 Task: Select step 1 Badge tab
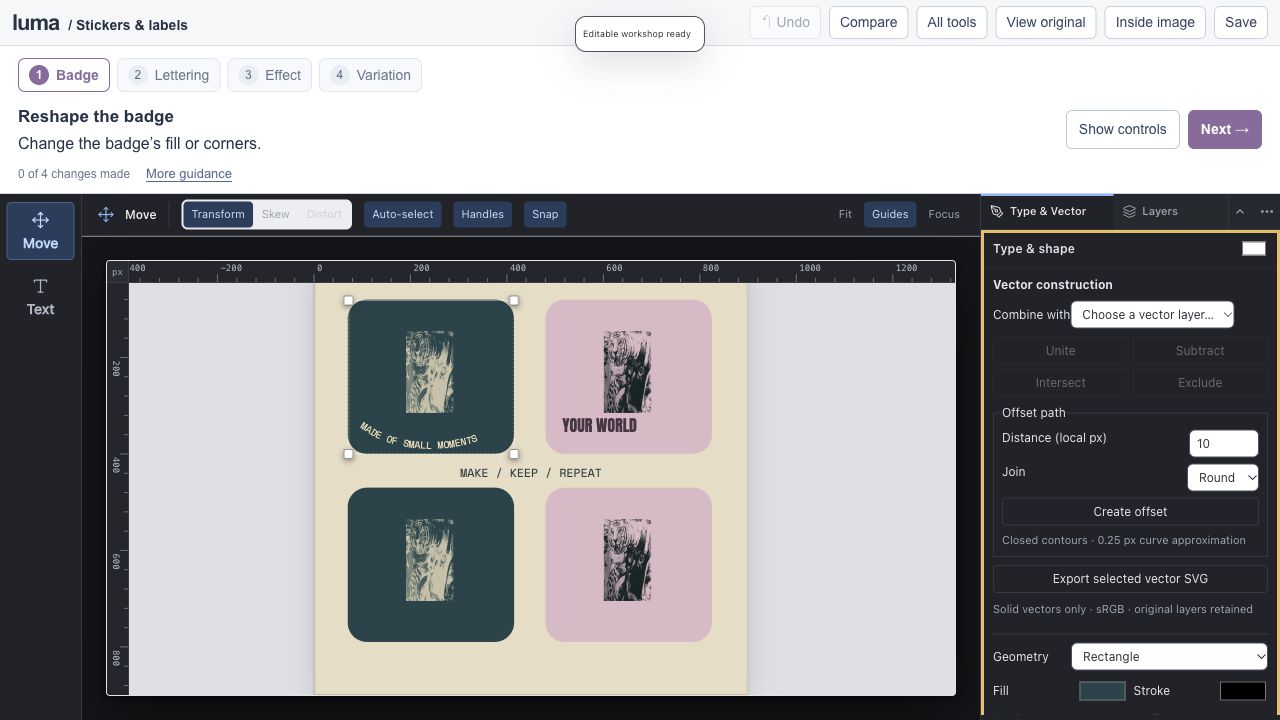point(64,75)
